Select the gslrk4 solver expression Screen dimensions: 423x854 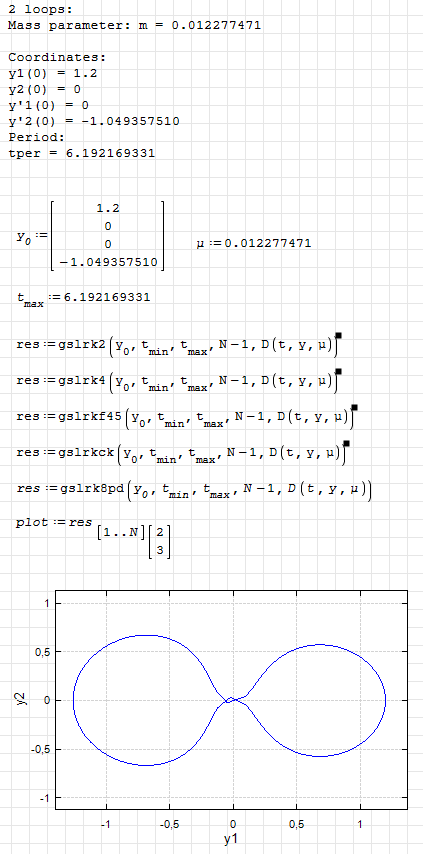tap(175, 382)
